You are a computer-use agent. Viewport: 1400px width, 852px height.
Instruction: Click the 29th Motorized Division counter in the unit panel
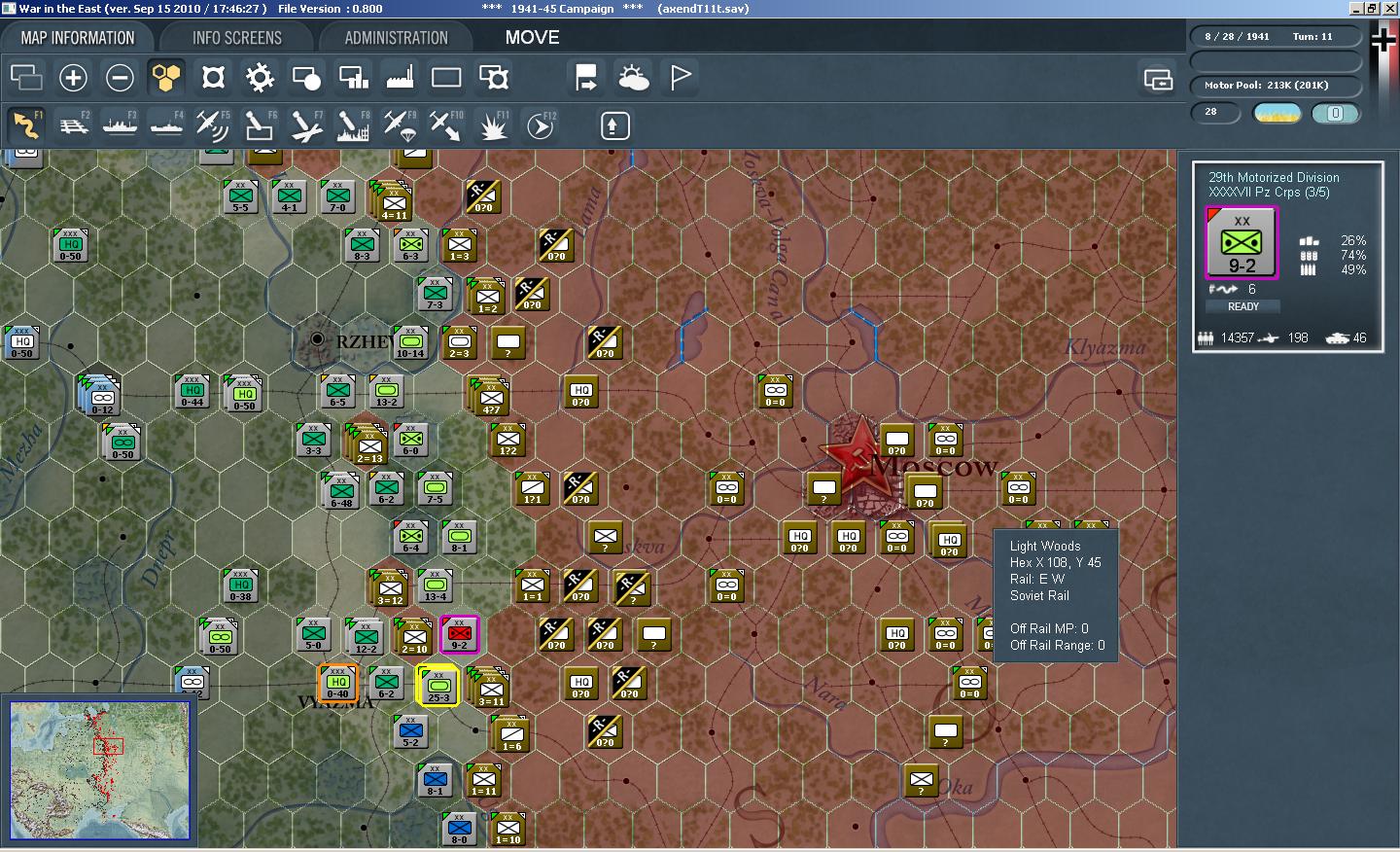click(x=1242, y=243)
